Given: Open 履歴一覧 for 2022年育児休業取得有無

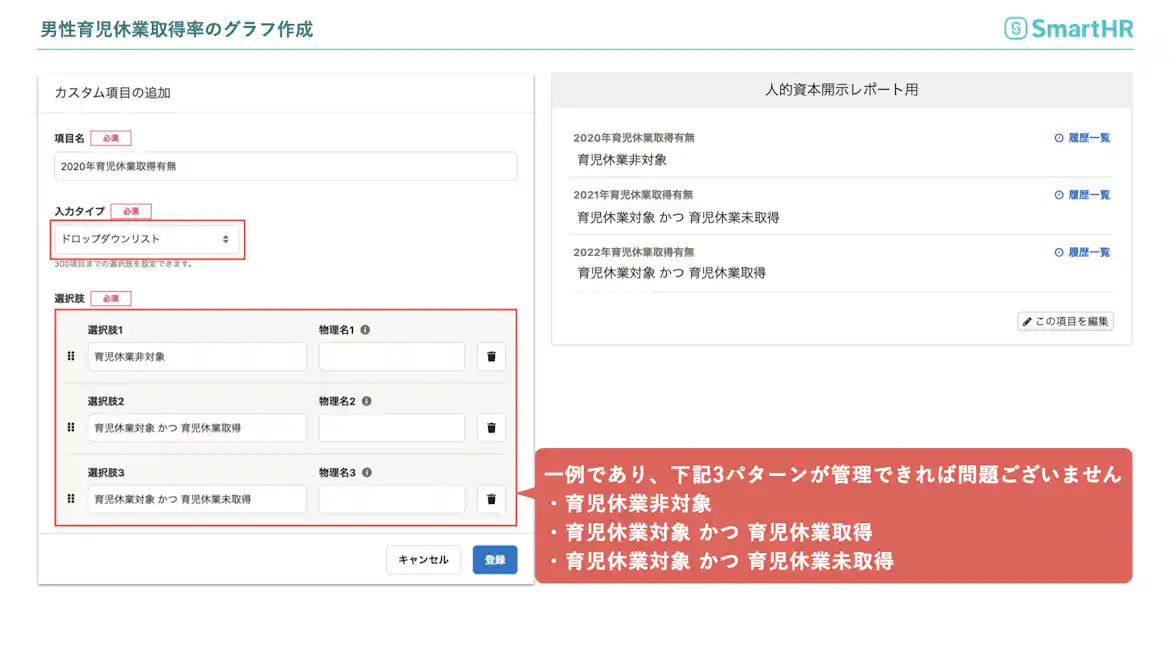Looking at the screenshot, I should point(1087,252).
